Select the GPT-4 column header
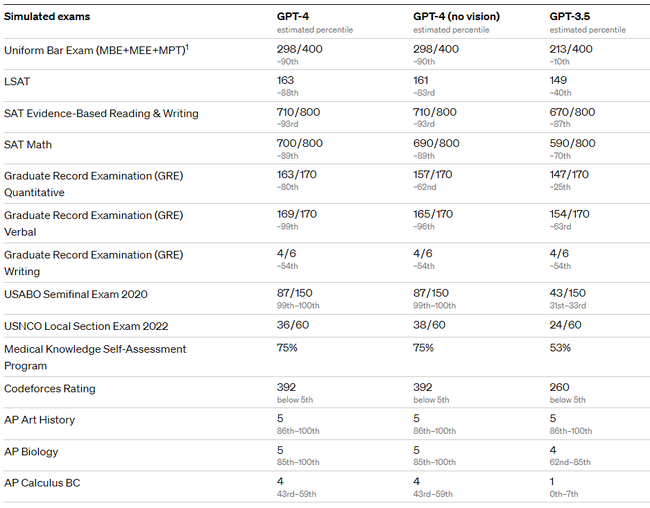 [x=293, y=17]
